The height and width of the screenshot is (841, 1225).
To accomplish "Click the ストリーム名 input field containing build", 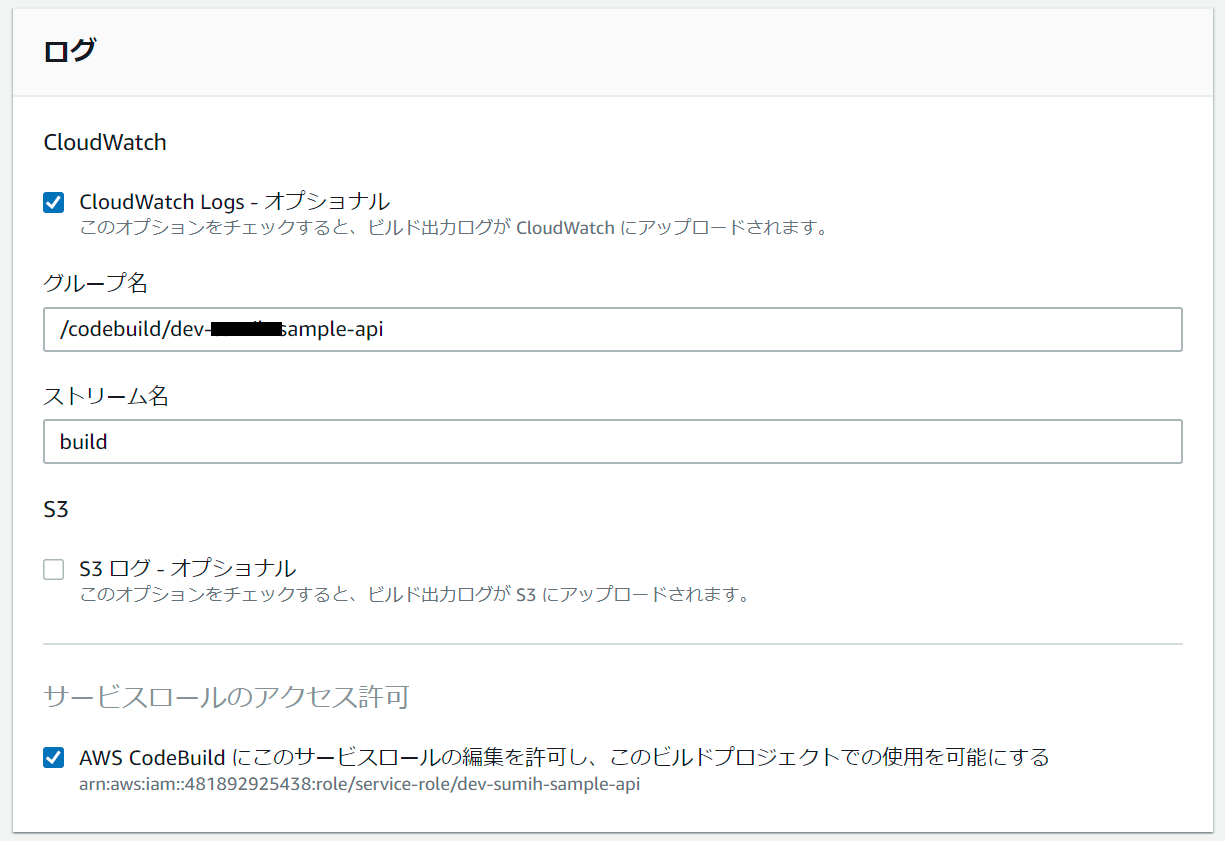I will pos(613,441).
